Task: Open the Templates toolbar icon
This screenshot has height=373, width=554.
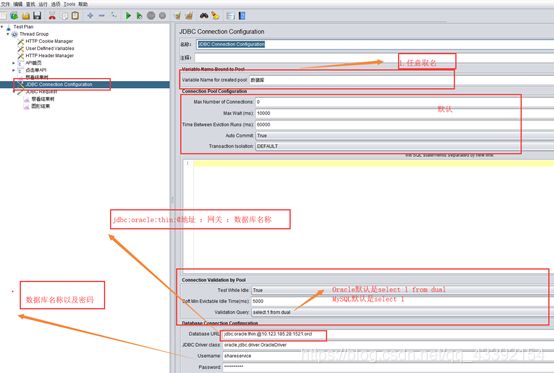Action: point(14,16)
